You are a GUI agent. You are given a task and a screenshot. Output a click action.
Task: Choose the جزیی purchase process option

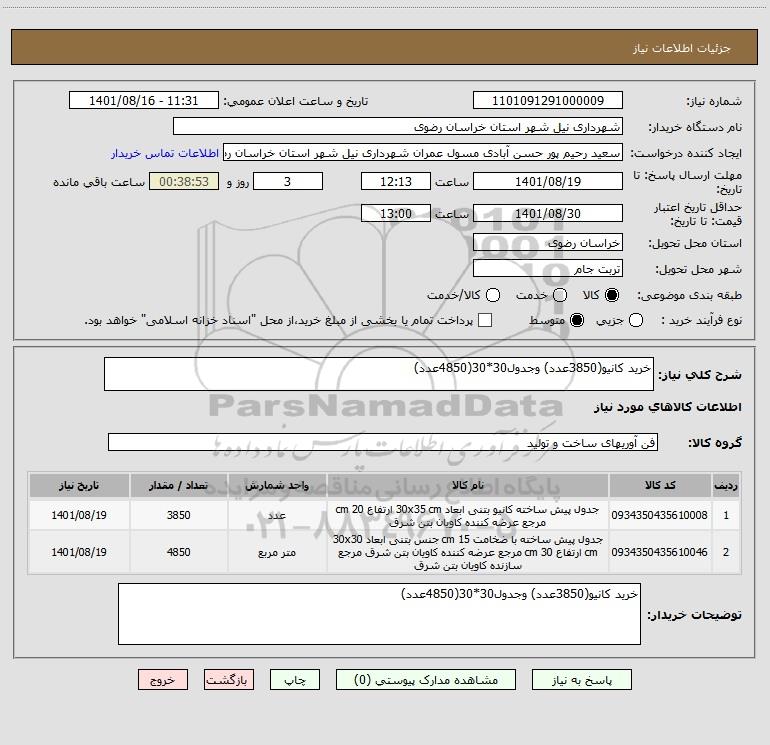click(636, 320)
